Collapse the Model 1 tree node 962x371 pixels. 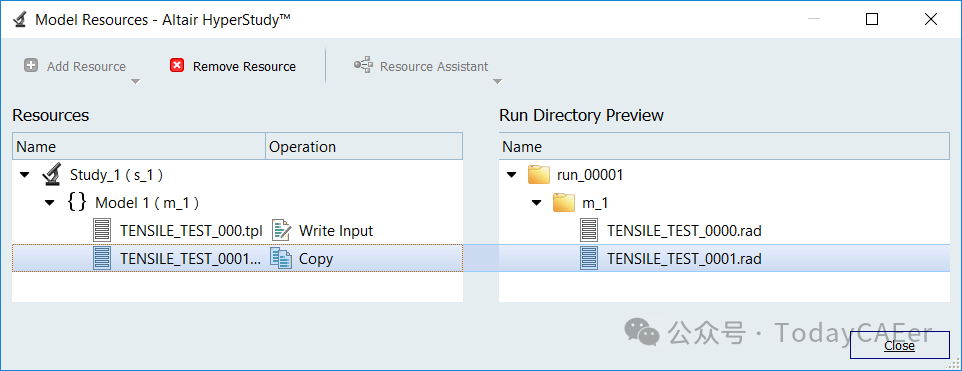(x=50, y=203)
